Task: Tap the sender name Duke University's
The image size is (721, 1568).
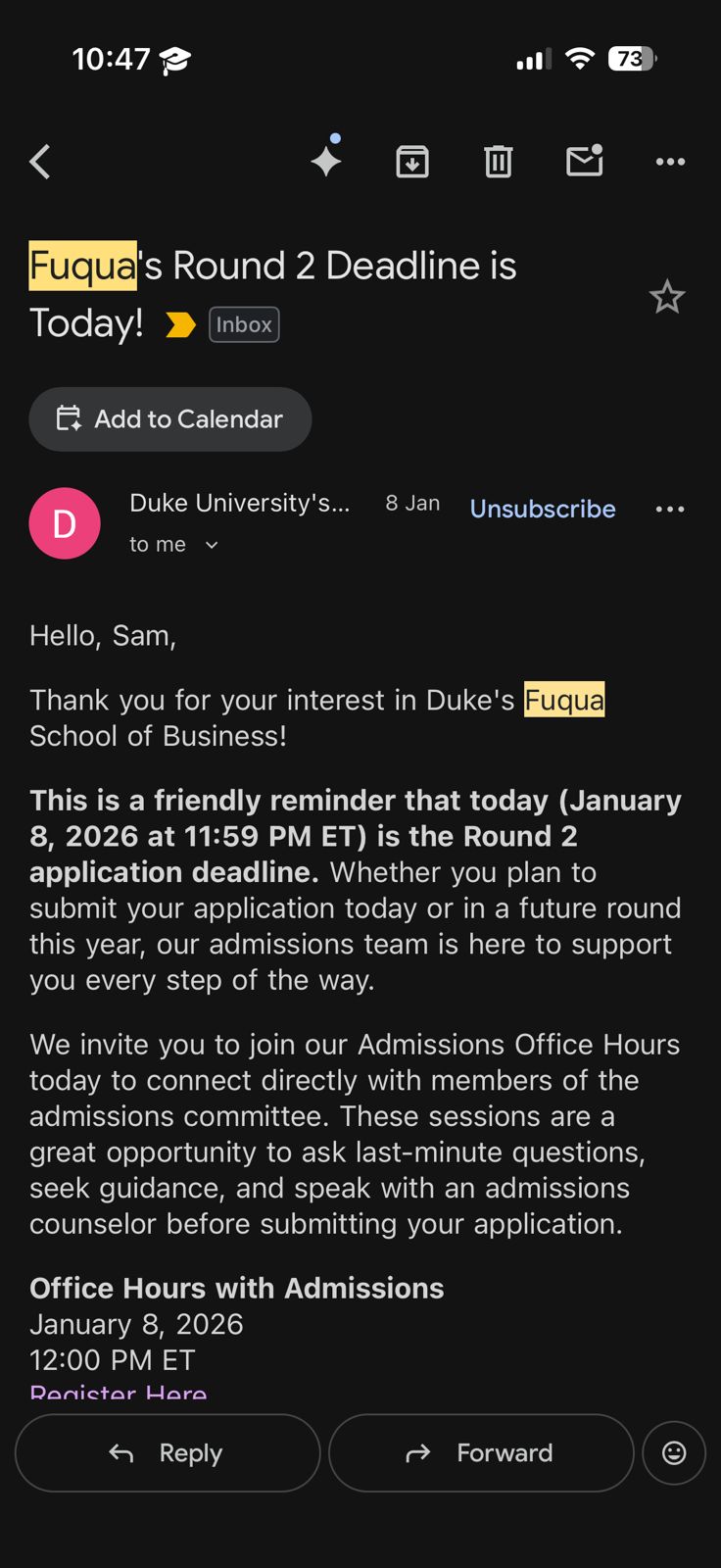Action: tap(239, 503)
